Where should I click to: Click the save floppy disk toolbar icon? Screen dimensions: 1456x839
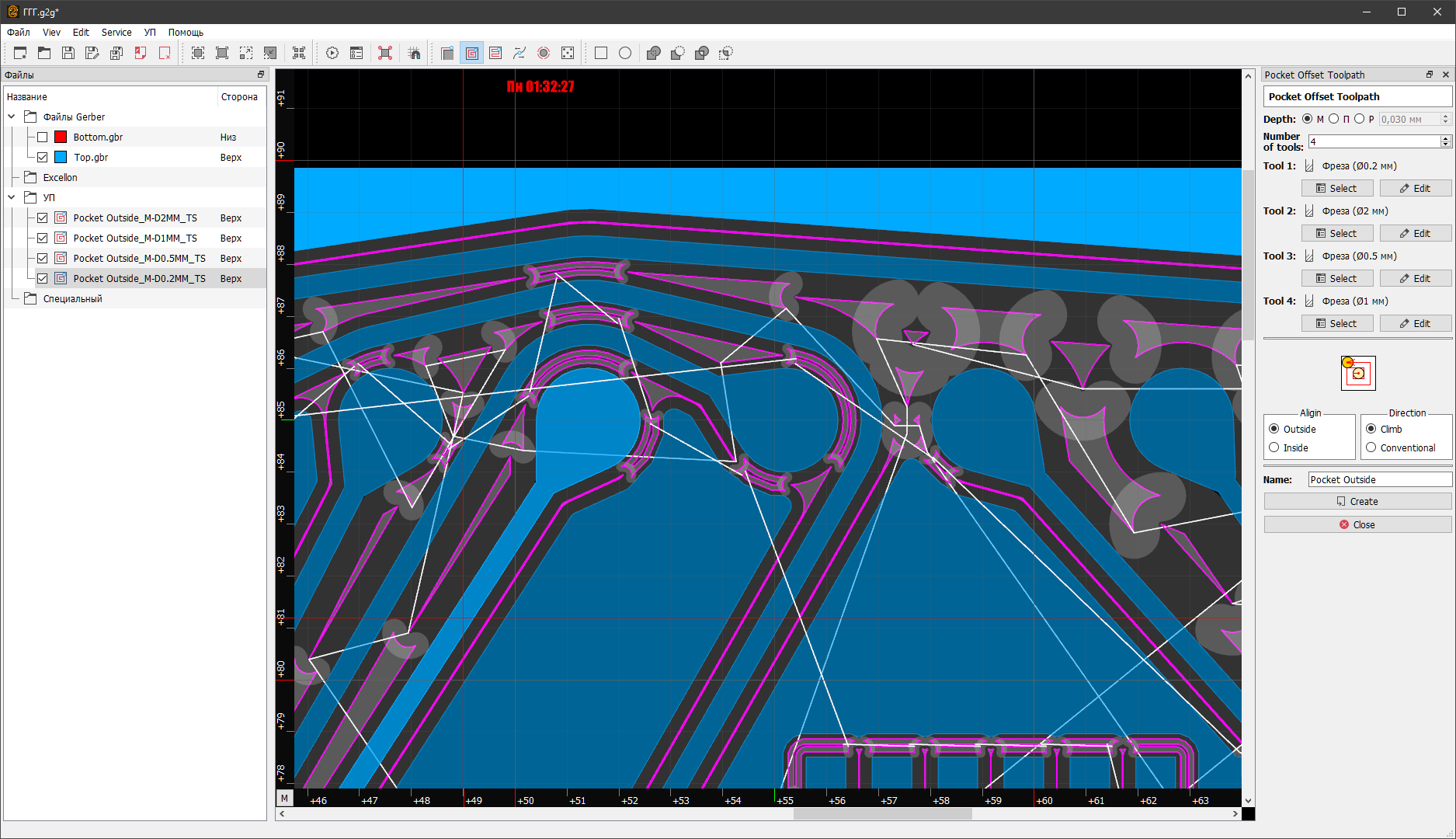pos(68,53)
